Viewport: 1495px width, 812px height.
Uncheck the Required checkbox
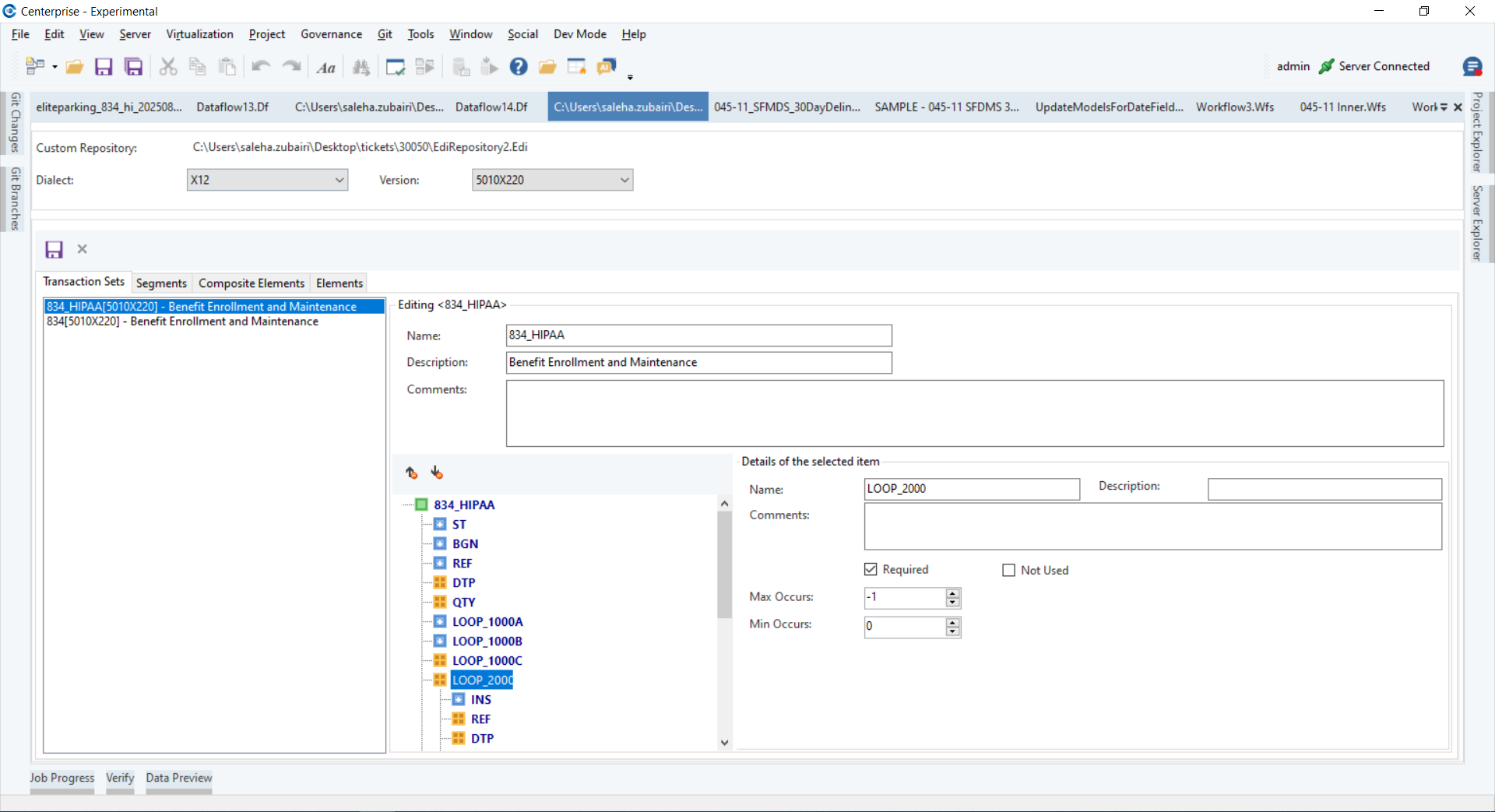871,570
